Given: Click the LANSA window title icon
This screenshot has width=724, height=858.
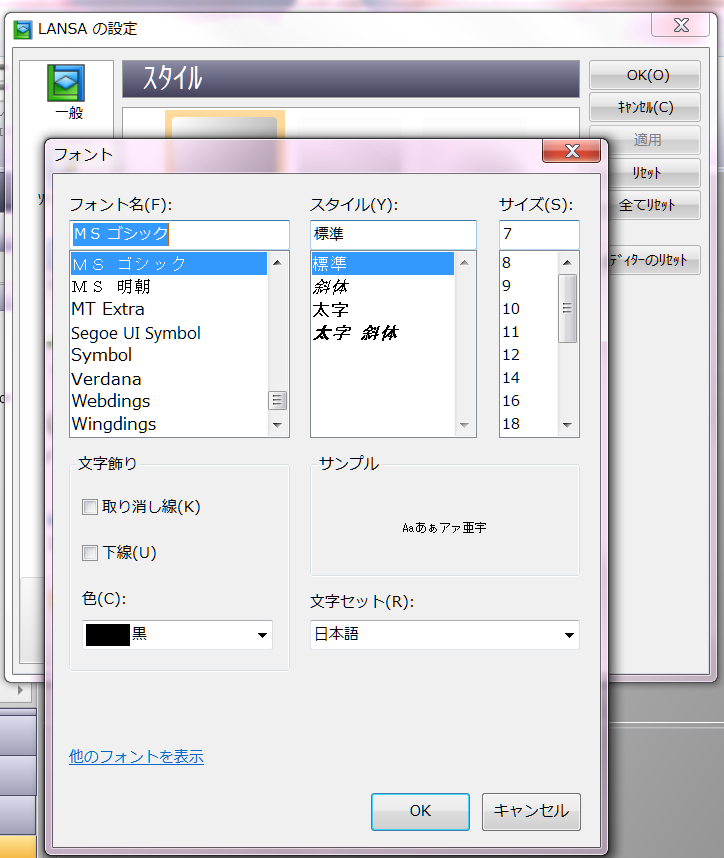Looking at the screenshot, I should coord(22,29).
